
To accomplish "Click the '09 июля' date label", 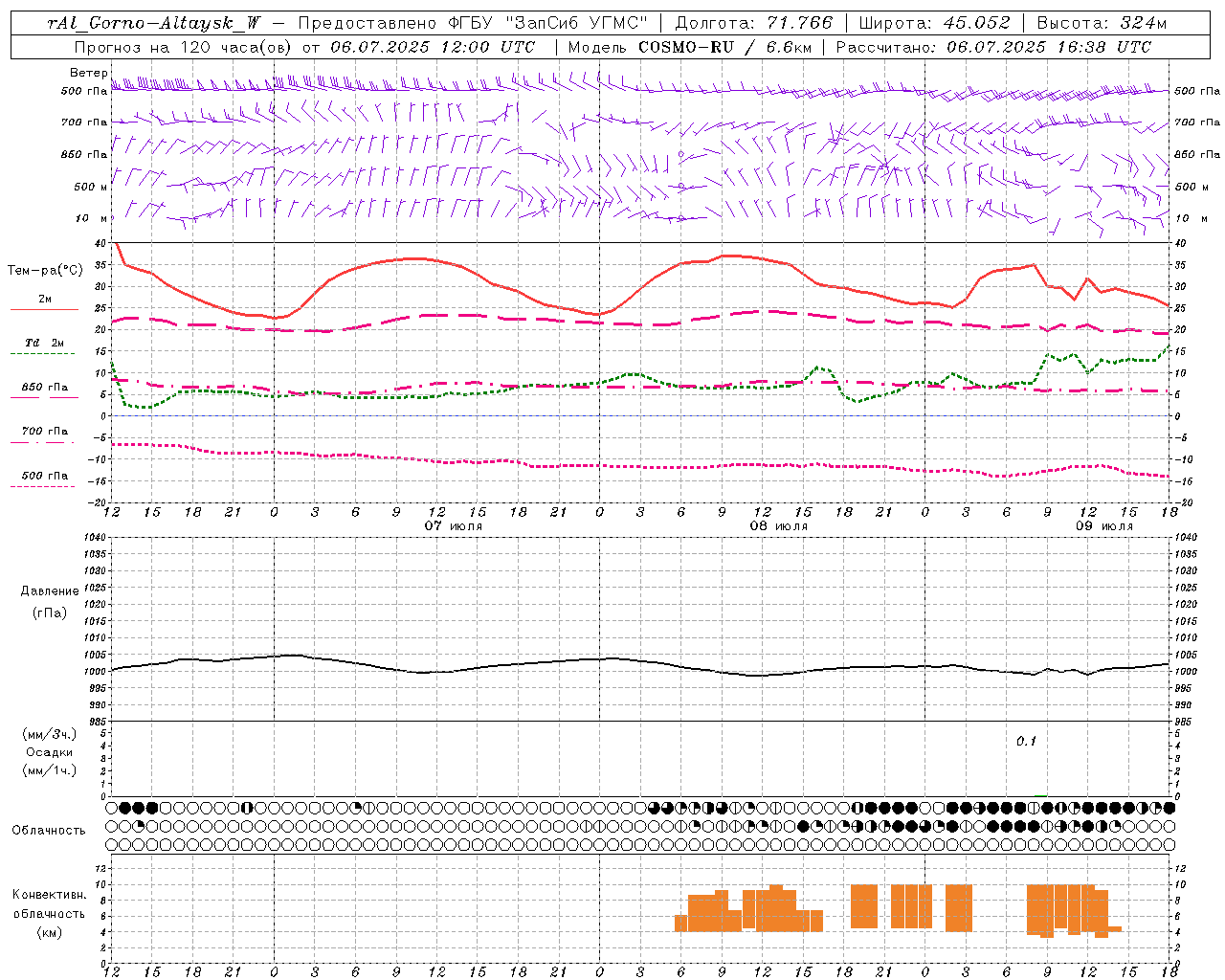I will pyautogui.click(x=1103, y=526).
